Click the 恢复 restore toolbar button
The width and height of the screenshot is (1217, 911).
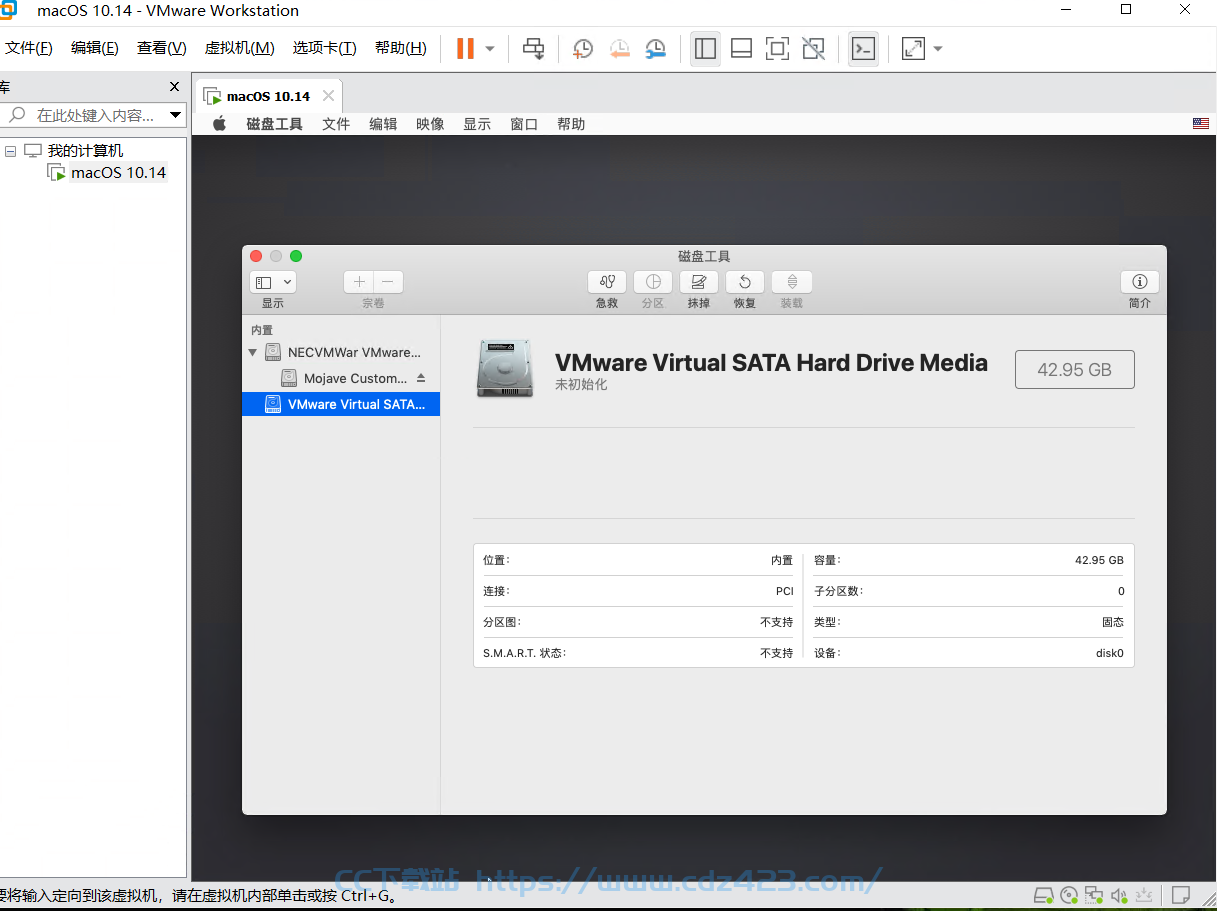pos(745,282)
